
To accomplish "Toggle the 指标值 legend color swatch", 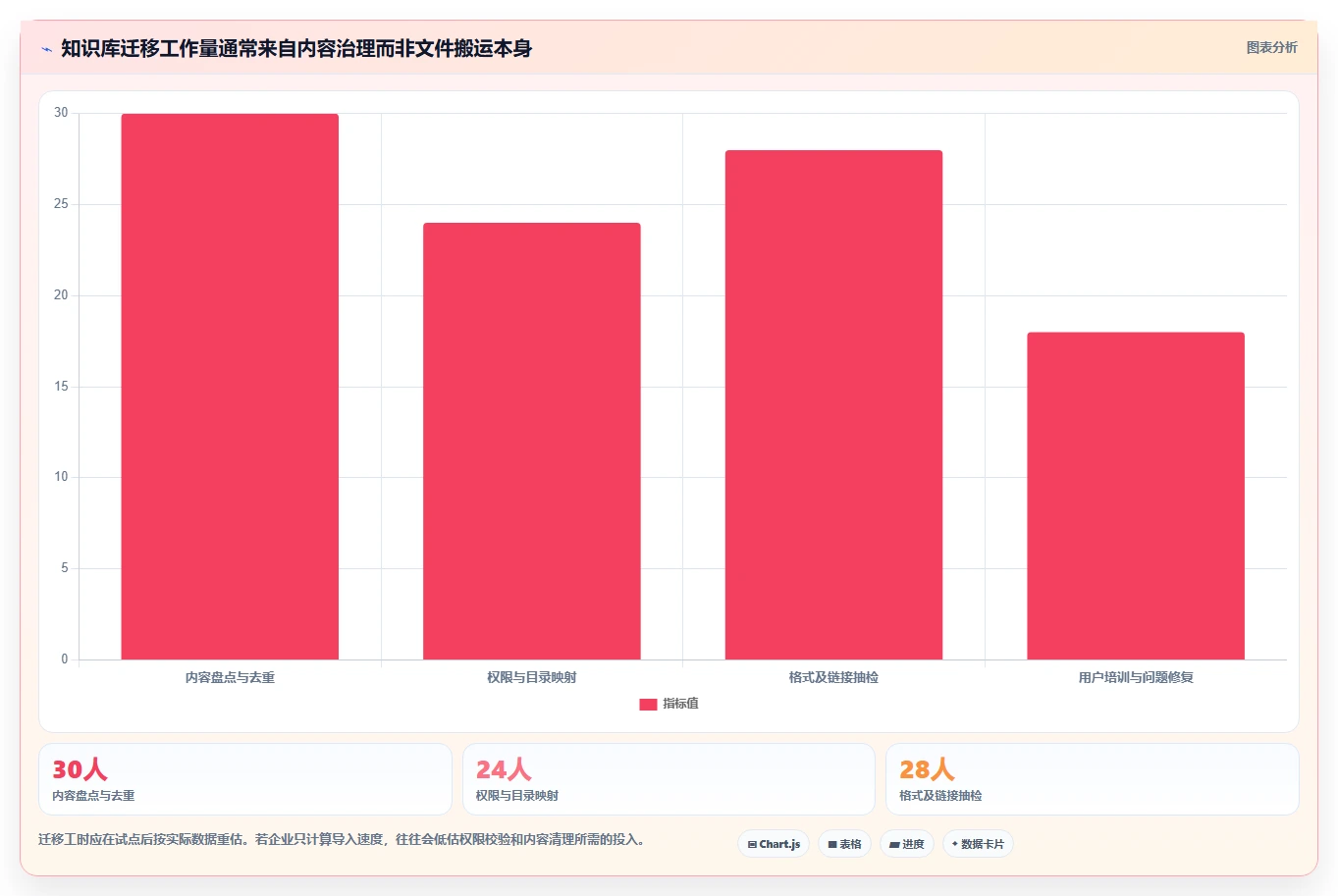I will coord(648,705).
